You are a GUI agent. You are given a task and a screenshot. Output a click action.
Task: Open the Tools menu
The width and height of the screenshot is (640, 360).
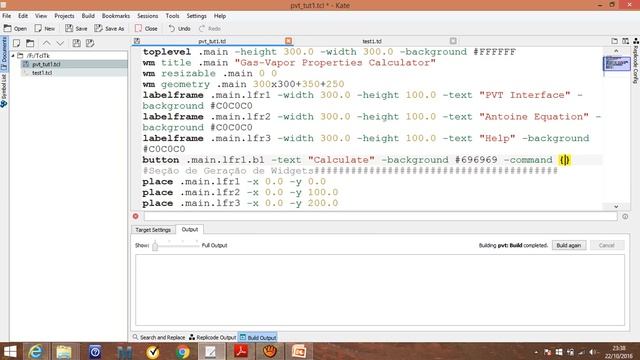pyautogui.click(x=172, y=16)
